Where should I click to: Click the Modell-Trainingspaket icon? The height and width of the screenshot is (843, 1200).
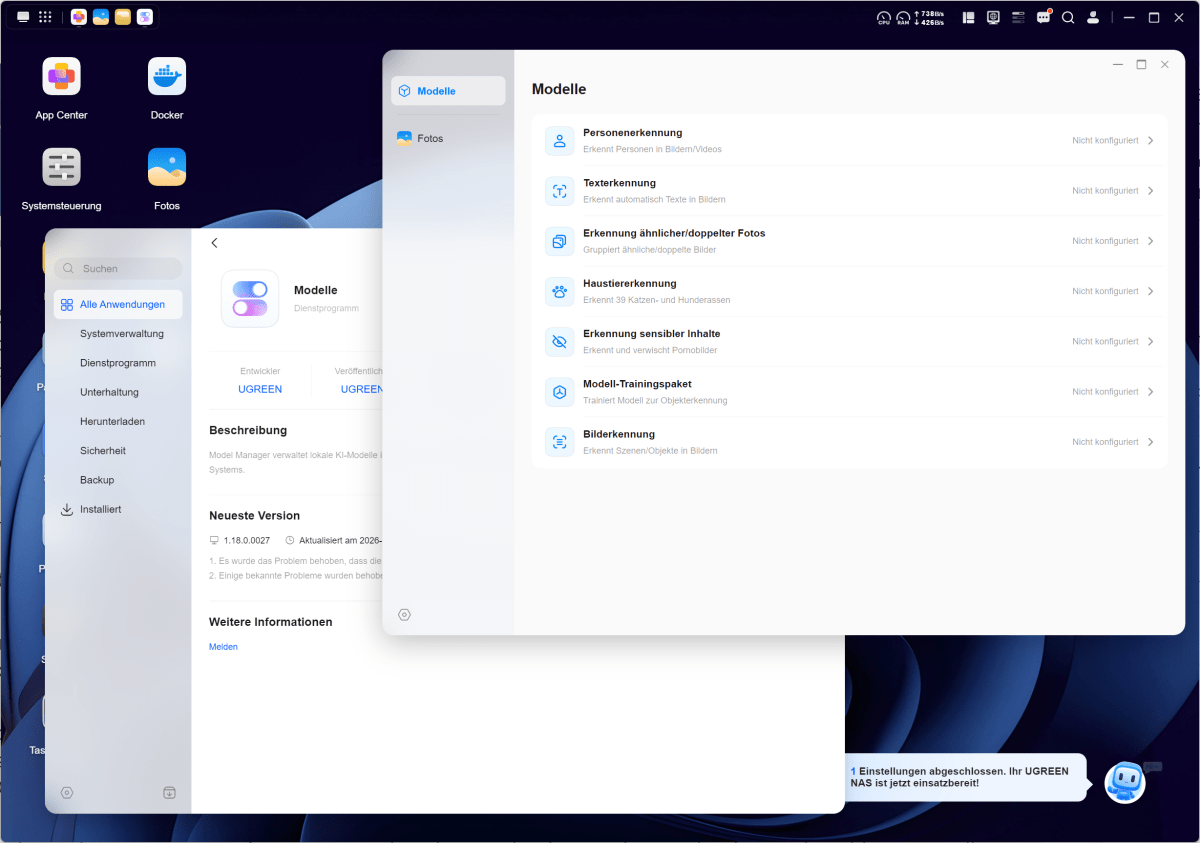click(x=560, y=392)
